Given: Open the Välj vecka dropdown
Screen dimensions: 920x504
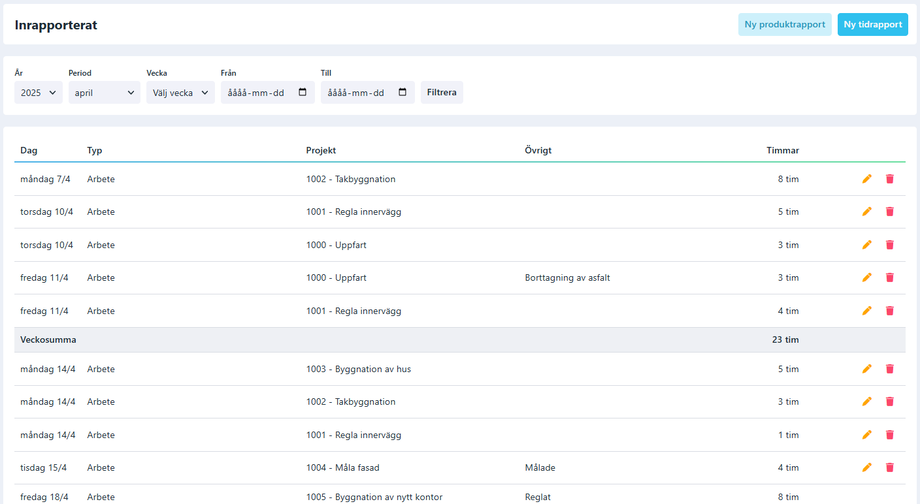Looking at the screenshot, I should point(180,93).
